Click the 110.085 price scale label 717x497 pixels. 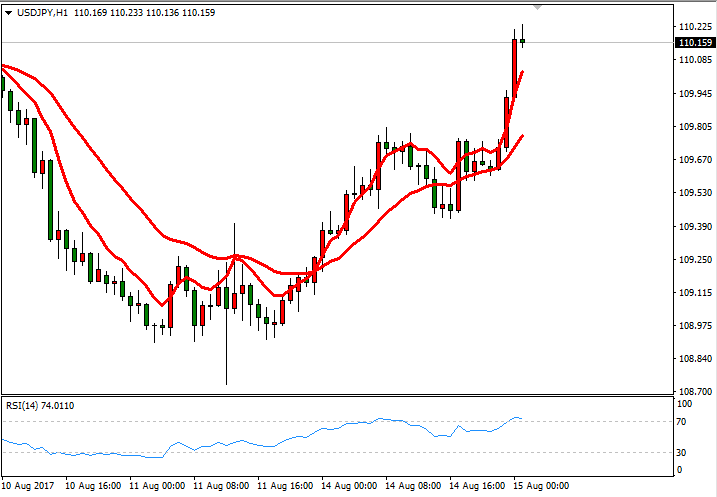pyautogui.click(x=696, y=59)
